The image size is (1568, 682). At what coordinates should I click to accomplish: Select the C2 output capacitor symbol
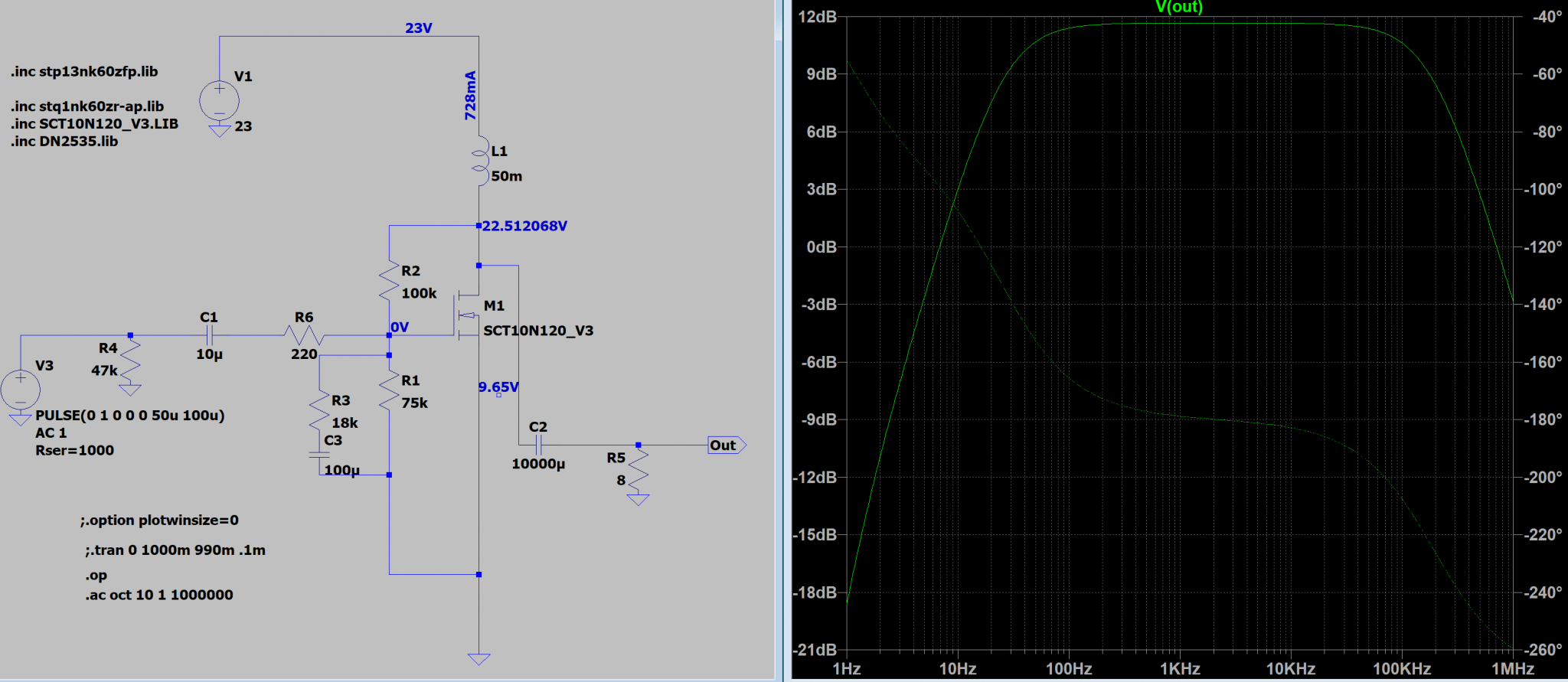tap(538, 445)
